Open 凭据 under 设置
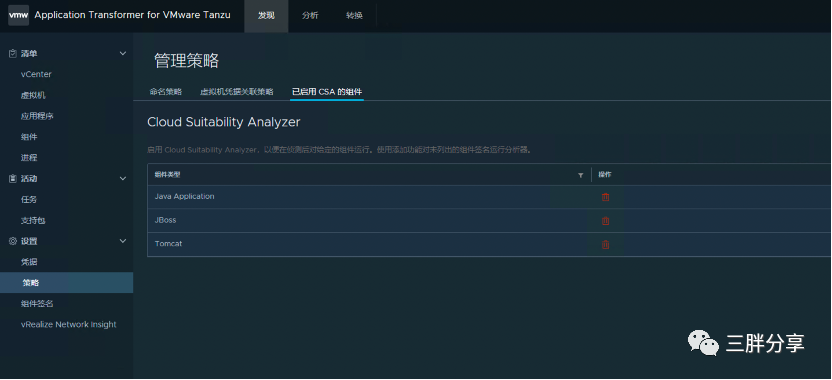Screen dimensions: 832x380 point(29,262)
